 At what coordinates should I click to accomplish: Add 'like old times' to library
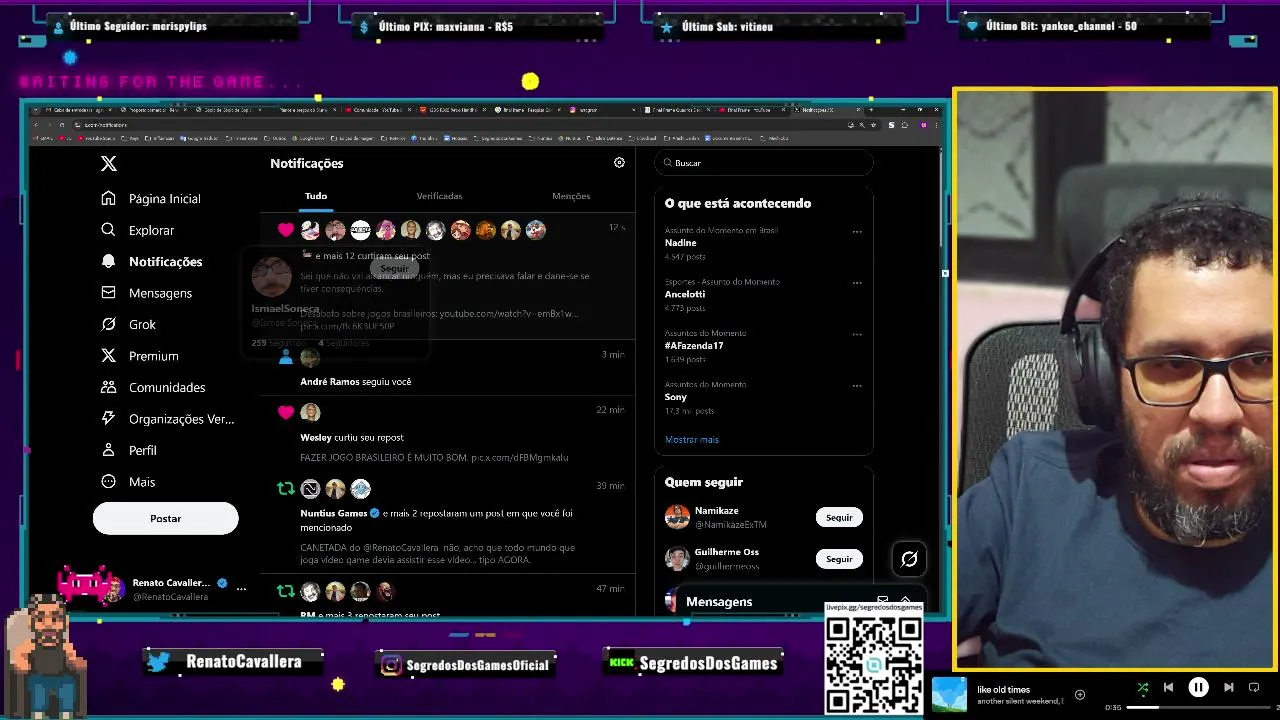click(1080, 694)
